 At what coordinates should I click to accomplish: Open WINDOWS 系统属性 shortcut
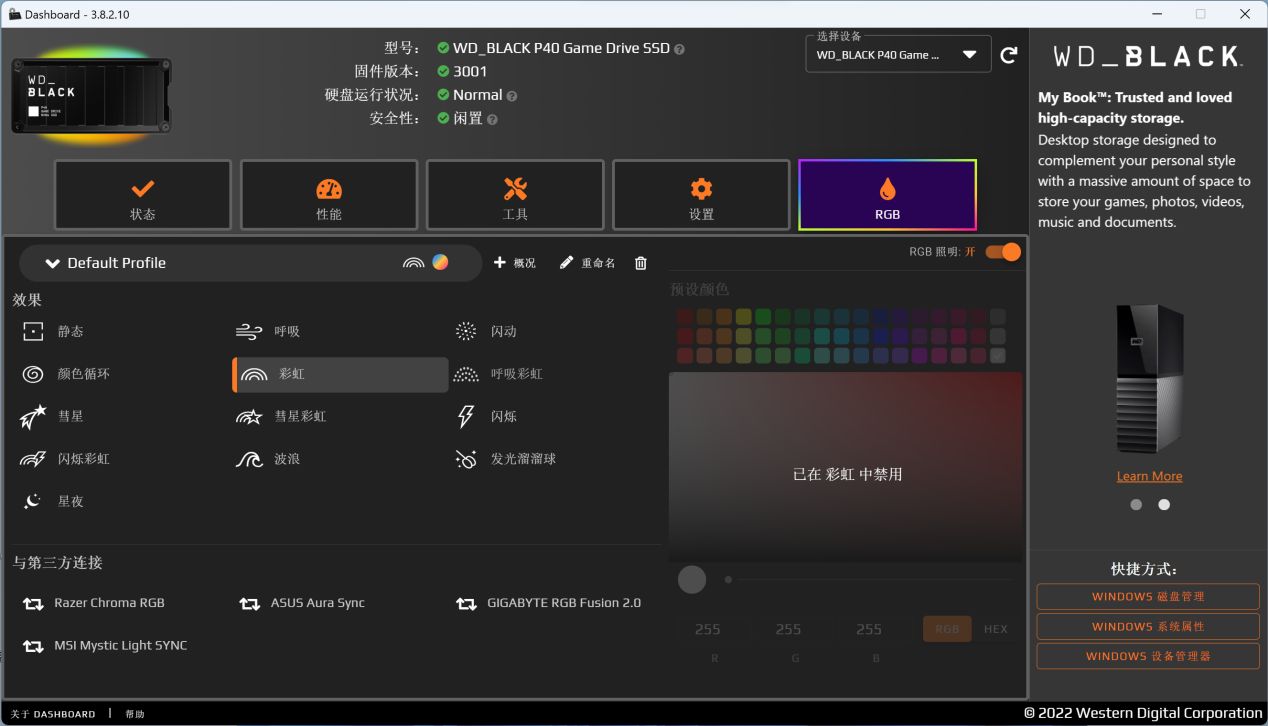1148,627
